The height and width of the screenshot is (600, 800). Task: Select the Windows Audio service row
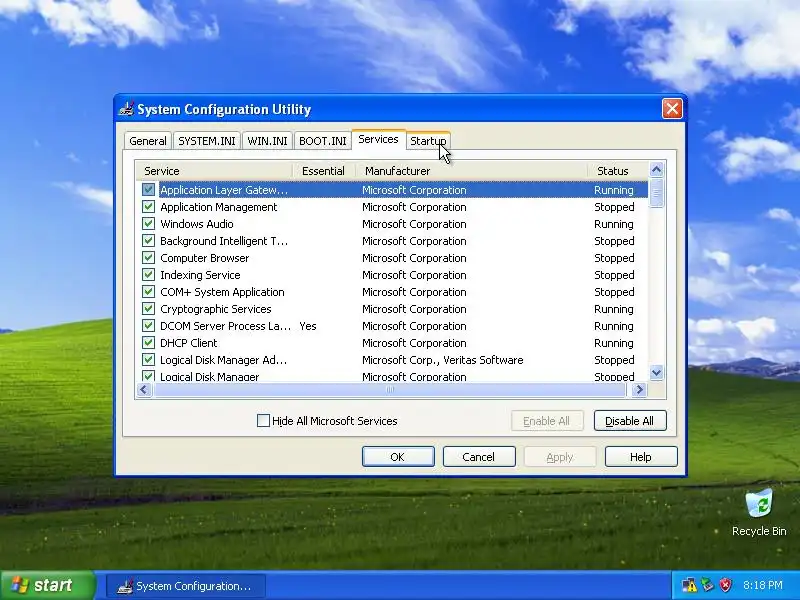point(392,223)
